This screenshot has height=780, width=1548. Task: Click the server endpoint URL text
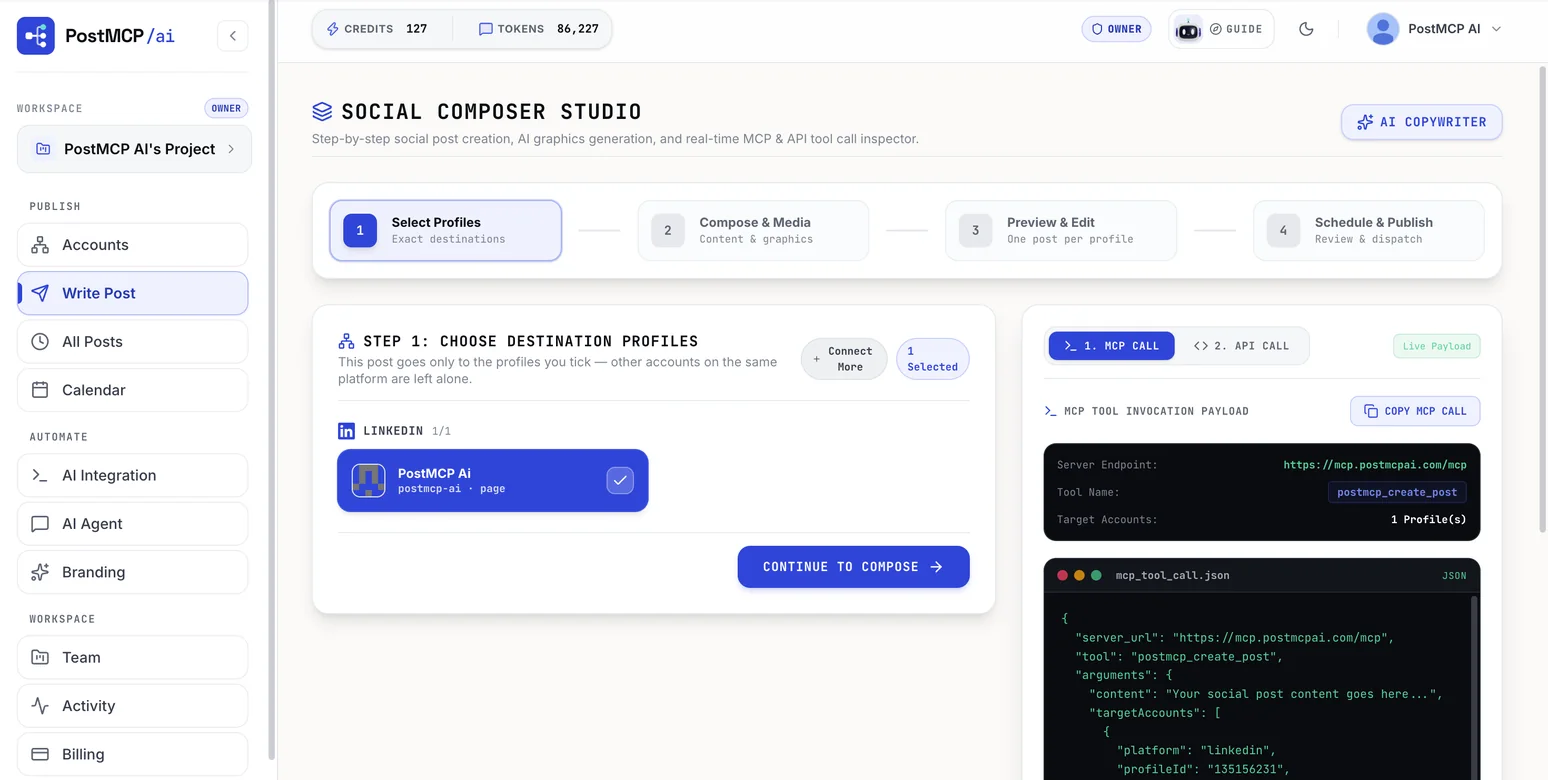[1375, 465]
